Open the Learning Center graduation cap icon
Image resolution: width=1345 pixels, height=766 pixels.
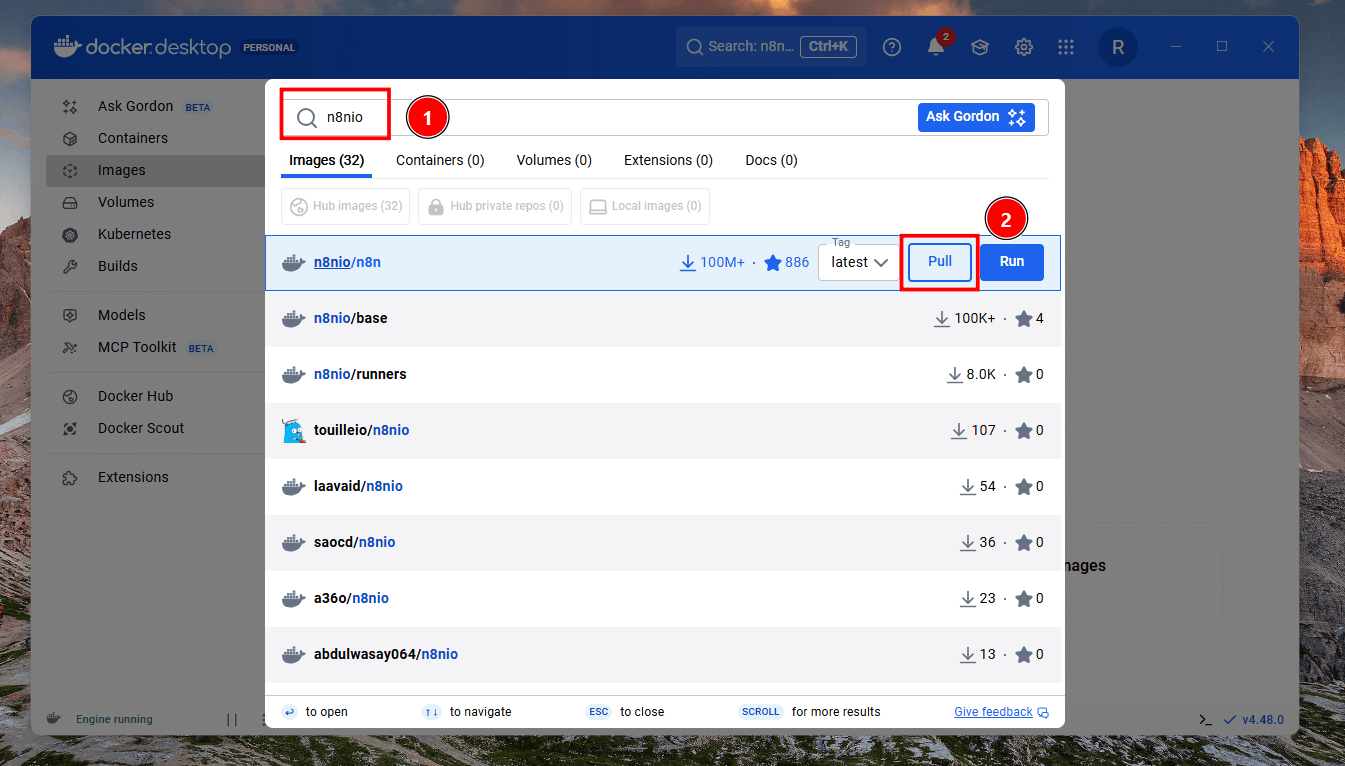coord(980,47)
